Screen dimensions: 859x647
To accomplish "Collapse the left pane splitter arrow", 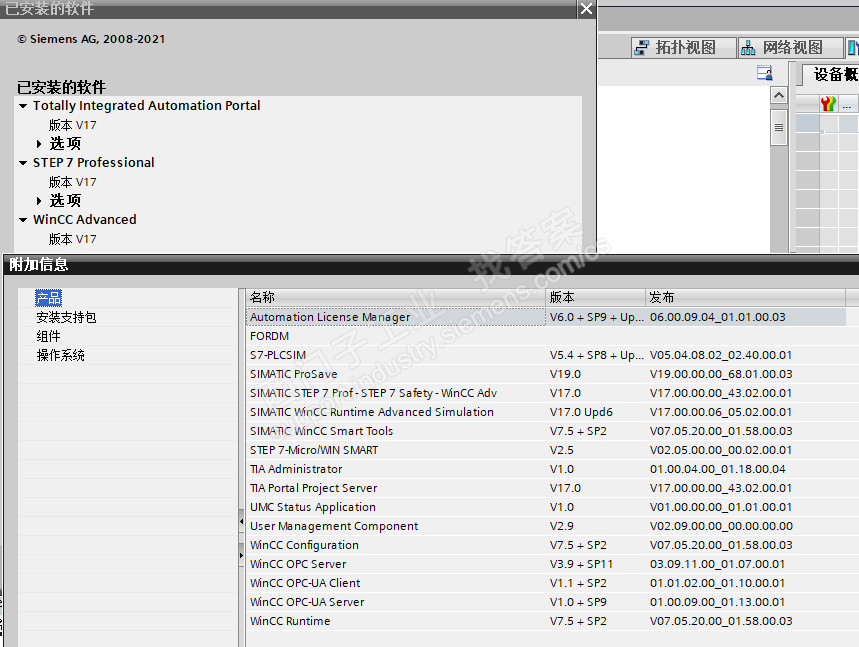I will (x=241, y=522).
